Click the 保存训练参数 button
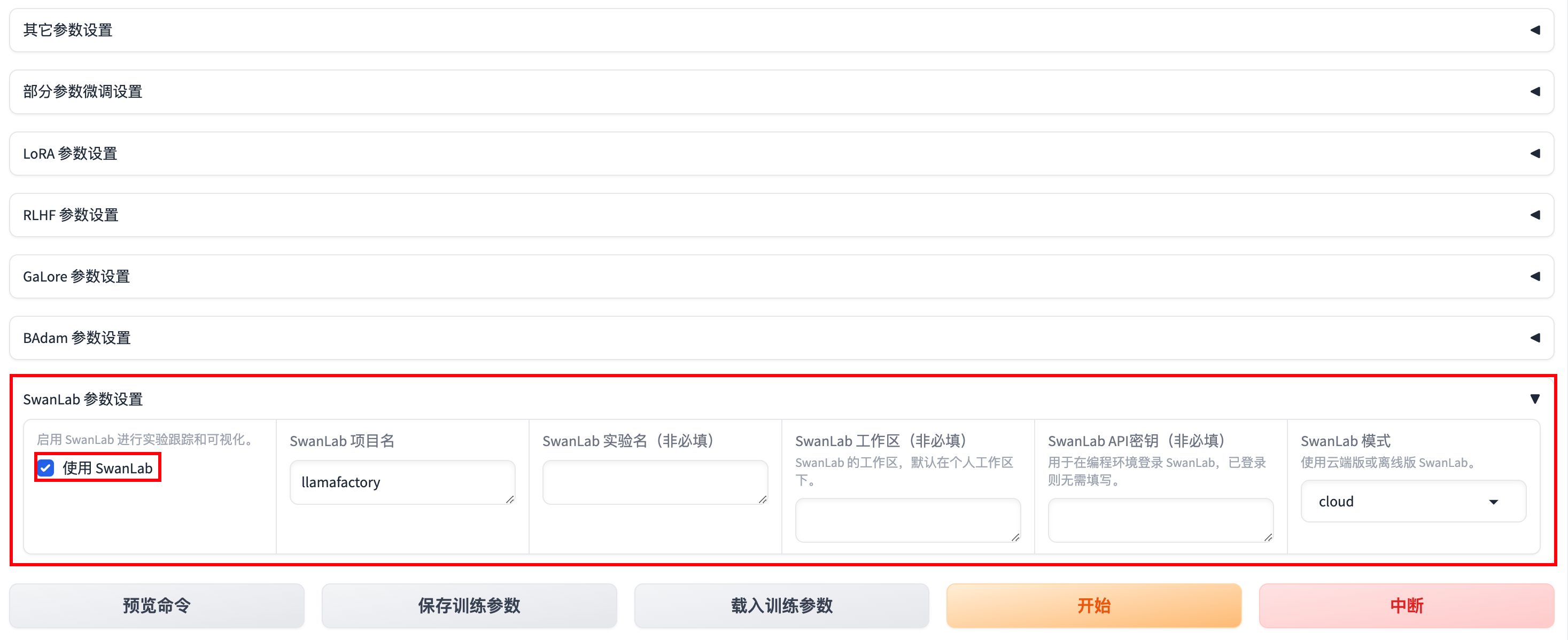The width and height of the screenshot is (1568, 640). click(x=469, y=605)
